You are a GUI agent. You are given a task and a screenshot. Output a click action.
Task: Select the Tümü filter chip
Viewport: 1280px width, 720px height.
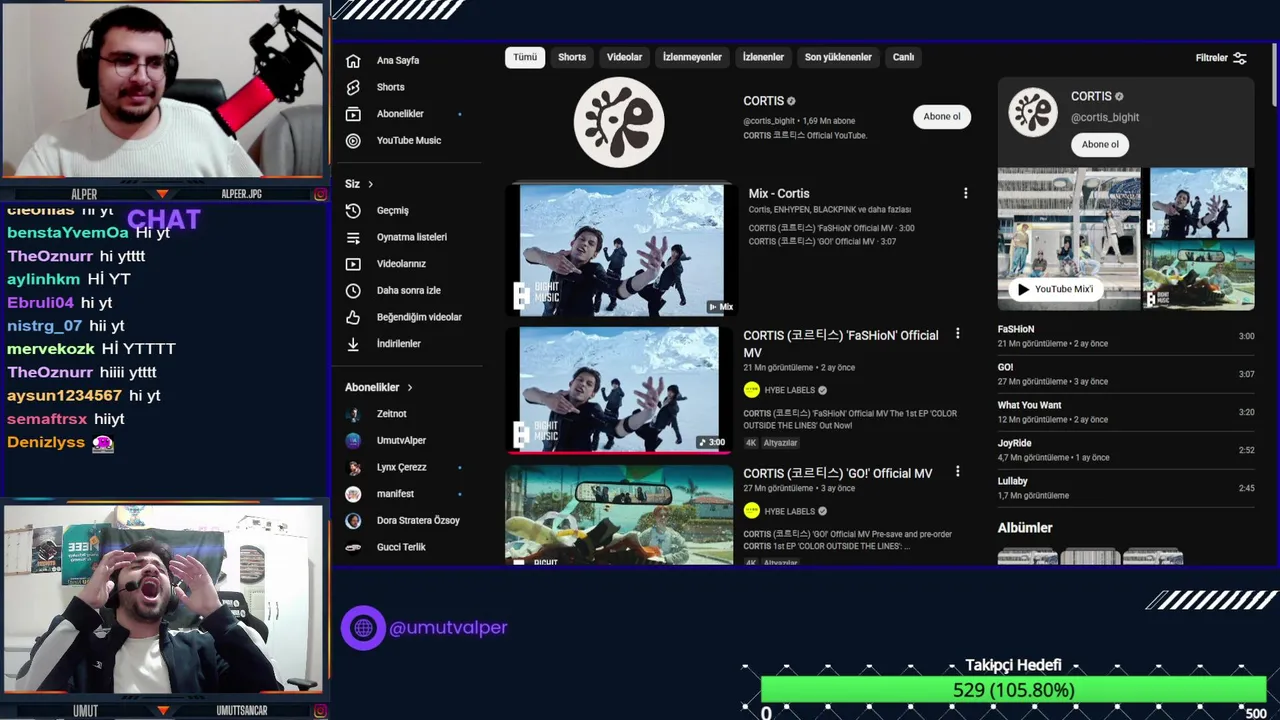click(x=525, y=57)
